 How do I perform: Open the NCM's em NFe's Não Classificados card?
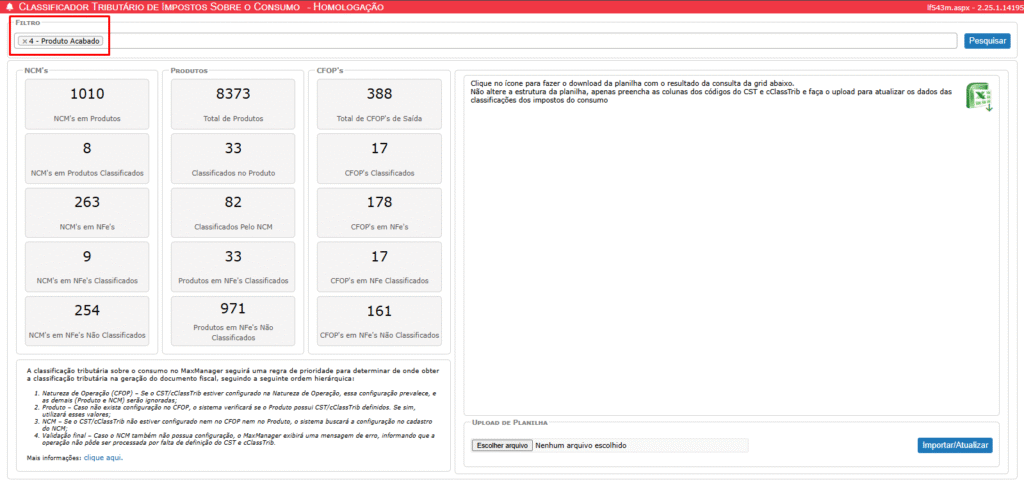(x=87, y=320)
